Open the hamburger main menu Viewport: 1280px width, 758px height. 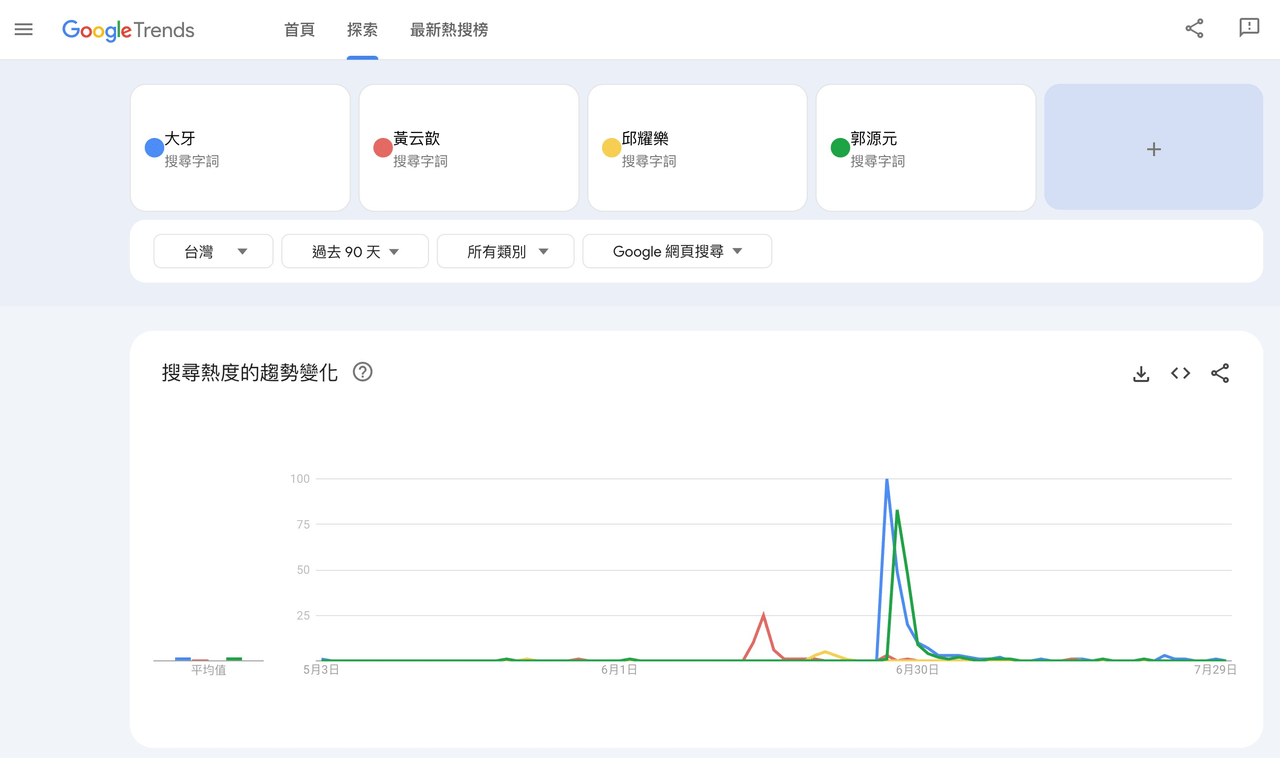click(24, 30)
